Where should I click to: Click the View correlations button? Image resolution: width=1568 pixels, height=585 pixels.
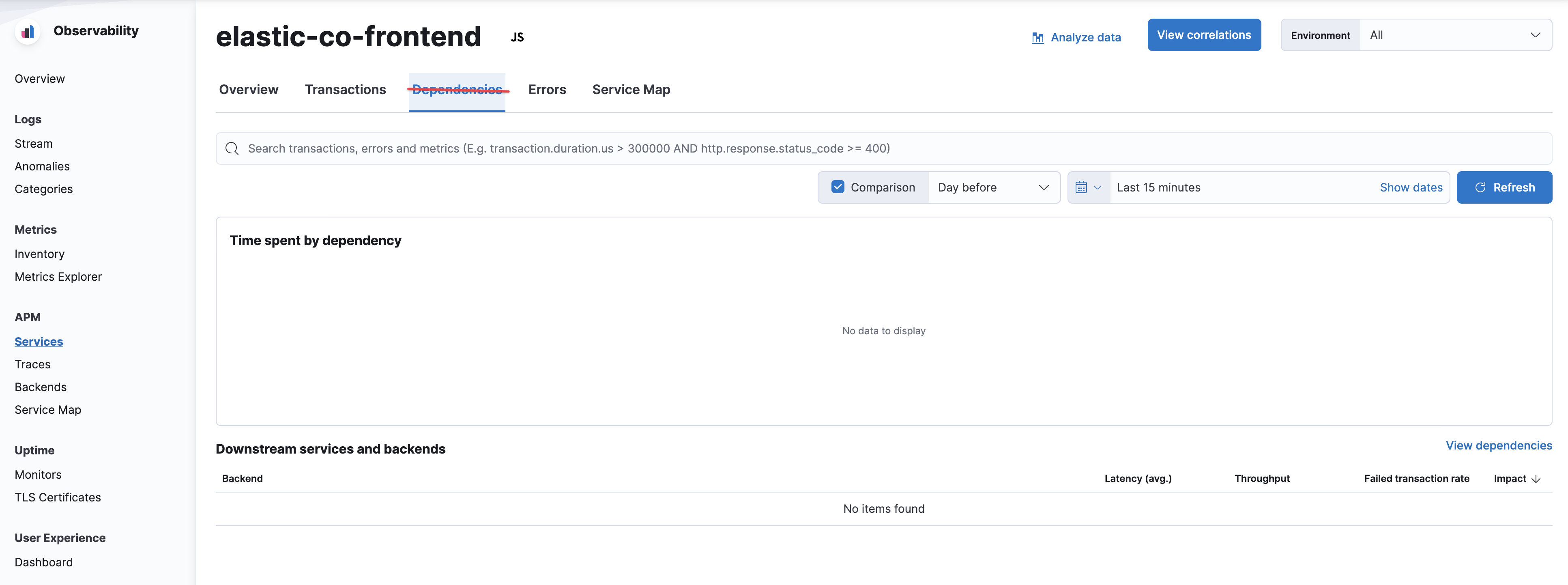(1204, 35)
